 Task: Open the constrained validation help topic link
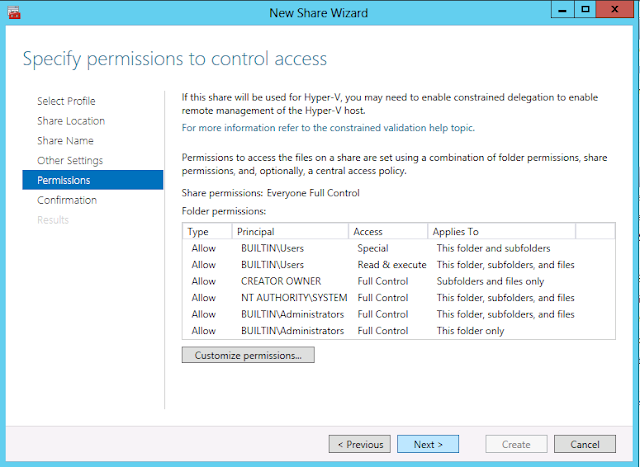(328, 128)
